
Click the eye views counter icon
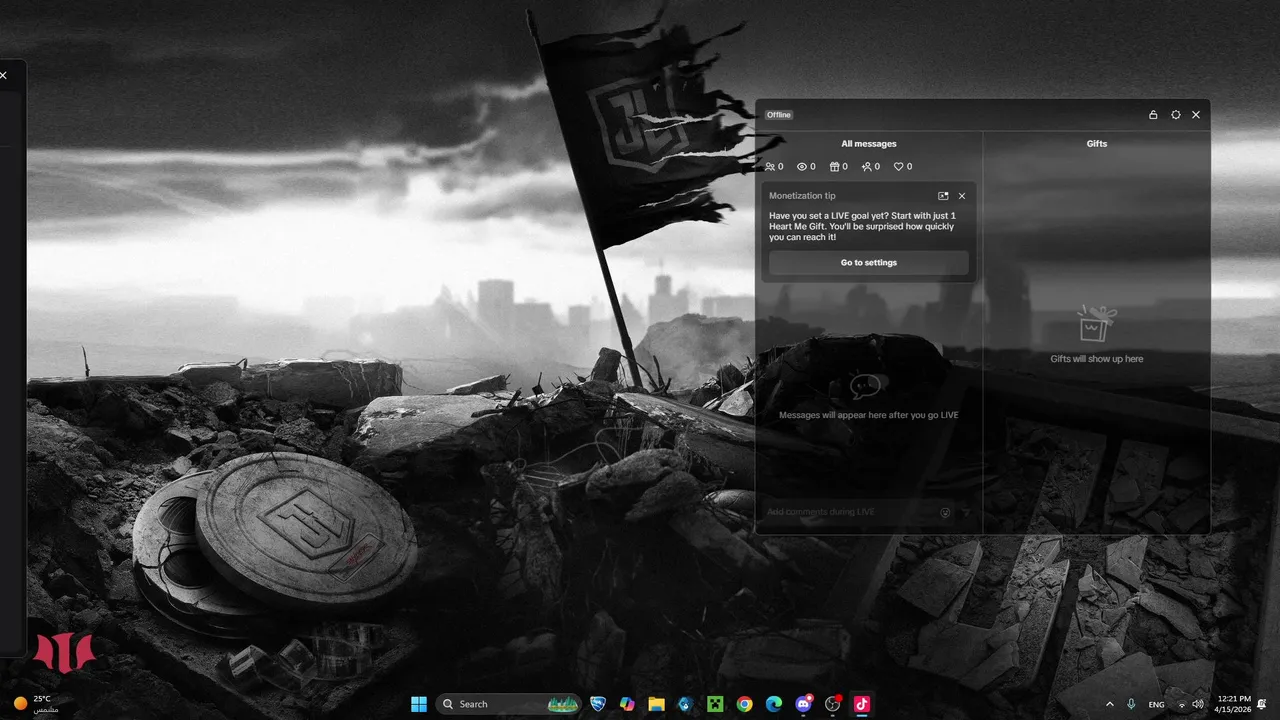(x=802, y=167)
